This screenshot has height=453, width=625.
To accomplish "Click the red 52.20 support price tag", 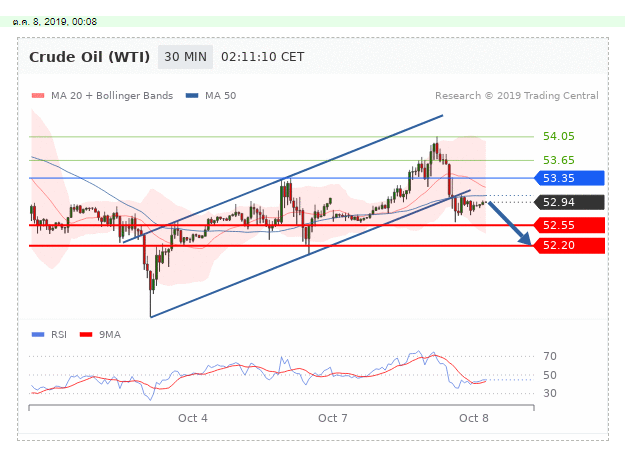I will [569, 246].
